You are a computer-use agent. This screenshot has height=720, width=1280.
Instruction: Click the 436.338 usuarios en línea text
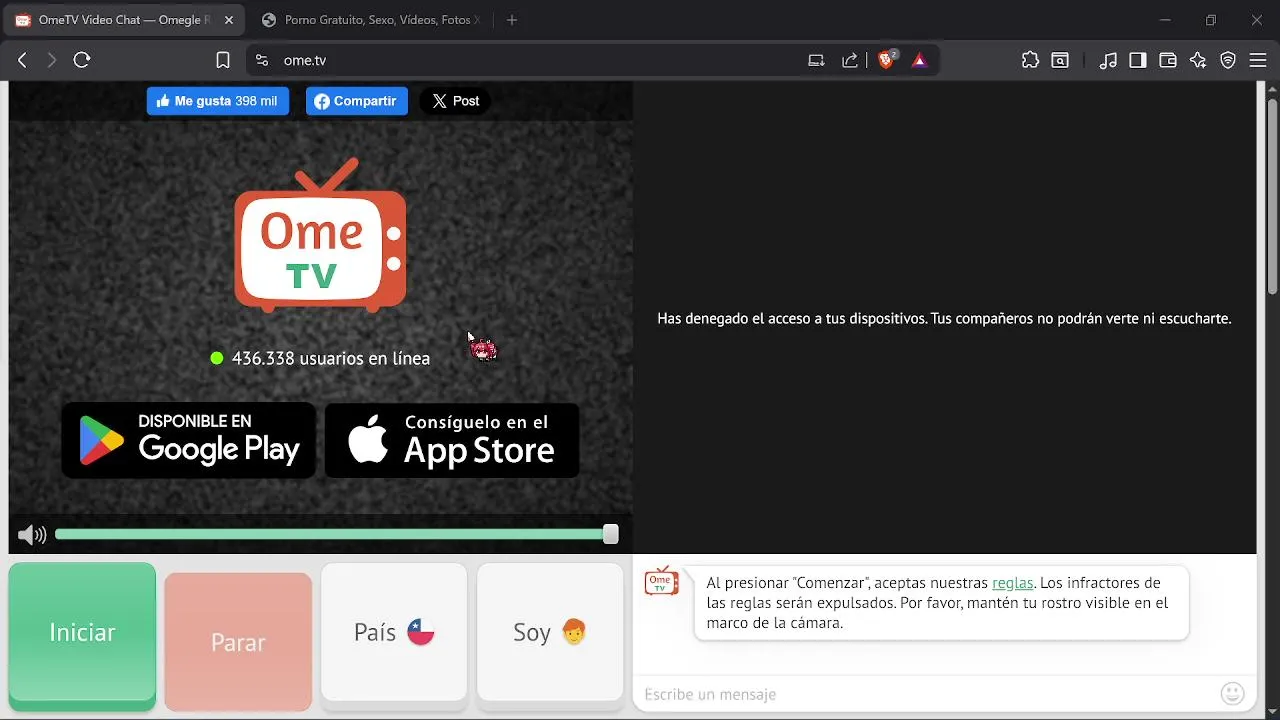coord(331,358)
